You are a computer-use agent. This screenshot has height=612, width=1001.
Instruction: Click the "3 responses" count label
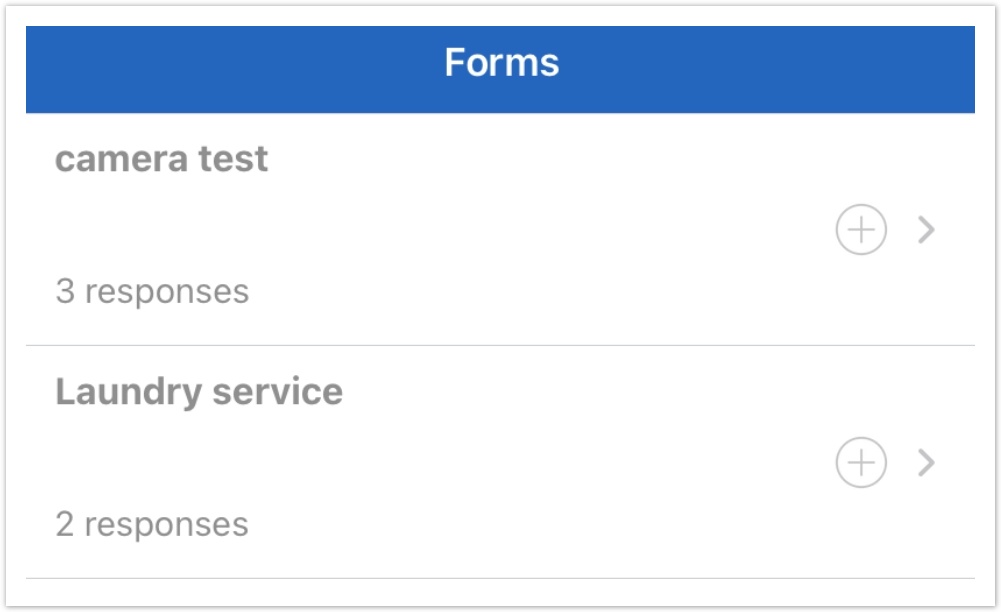152,291
